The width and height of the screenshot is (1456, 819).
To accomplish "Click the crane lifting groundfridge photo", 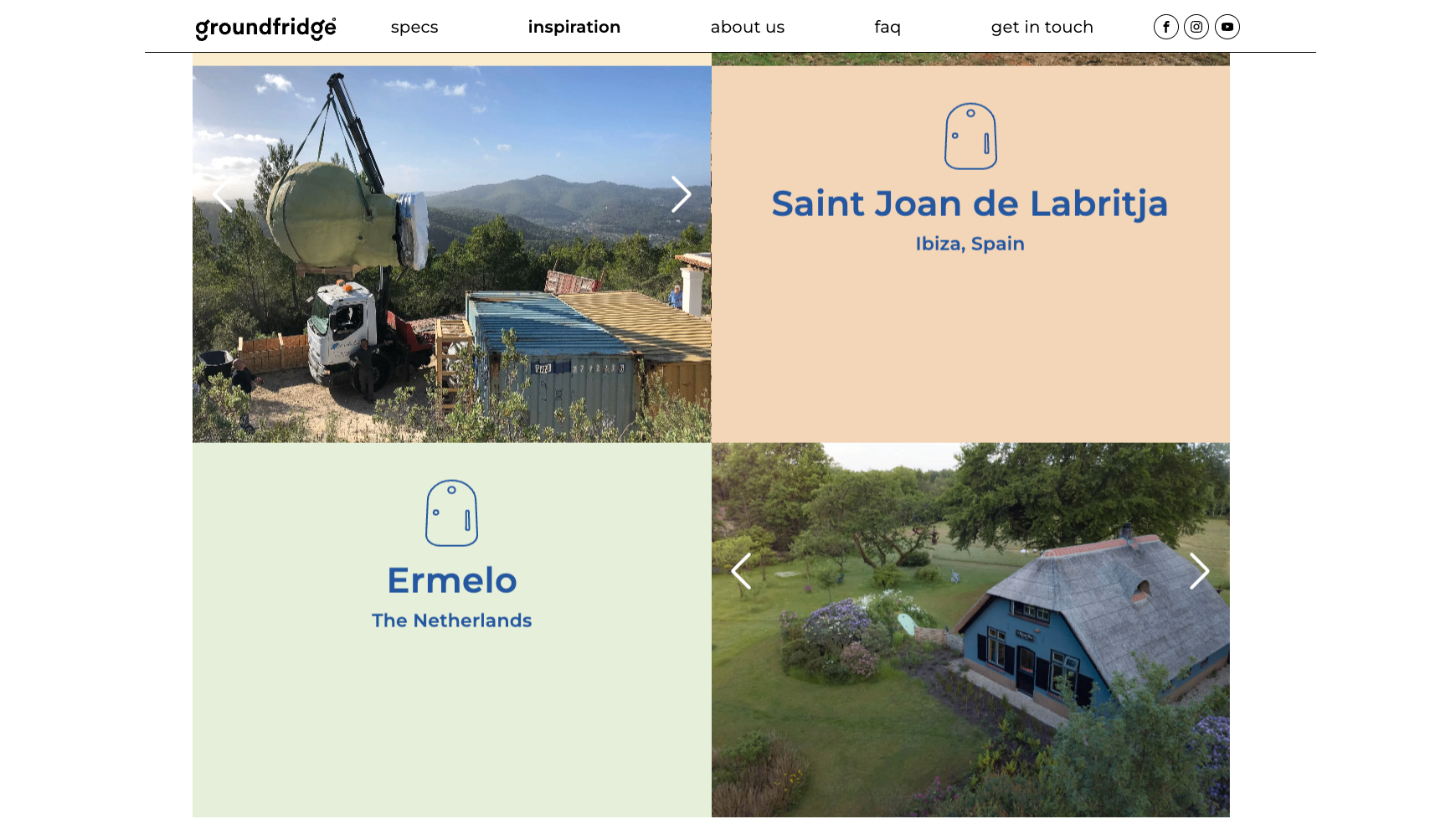I will point(452,255).
